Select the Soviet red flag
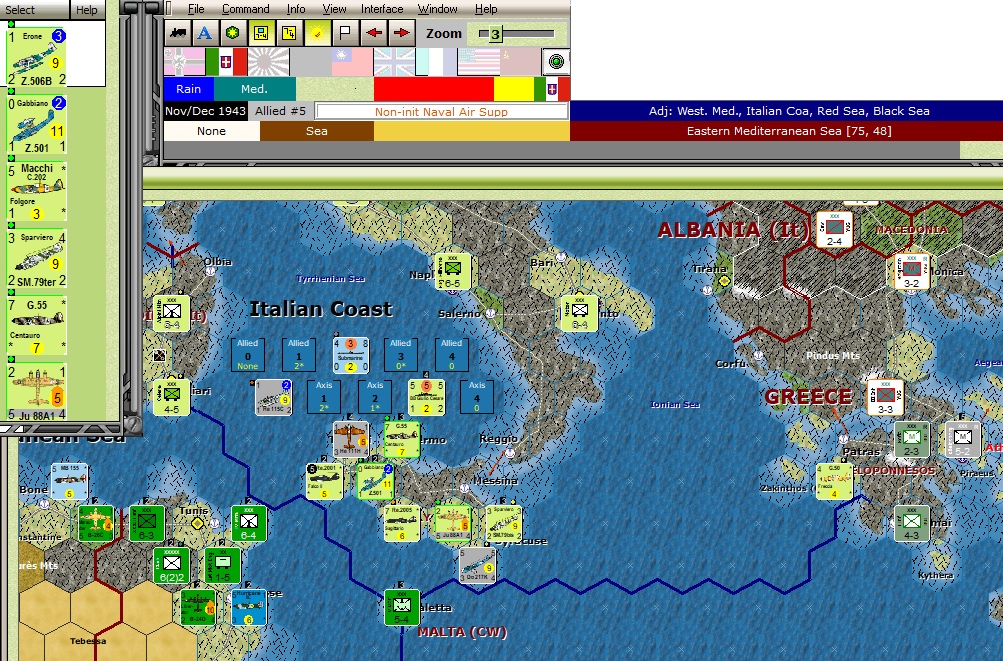Image resolution: width=1003 pixels, height=661 pixels. click(x=520, y=62)
